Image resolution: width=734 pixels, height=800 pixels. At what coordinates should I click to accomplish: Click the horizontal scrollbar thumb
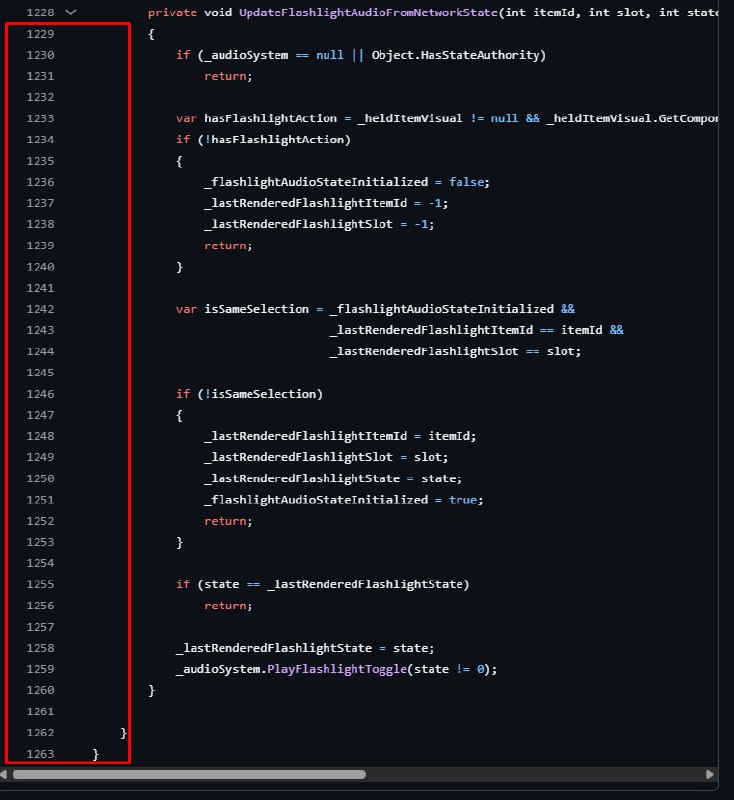click(189, 774)
